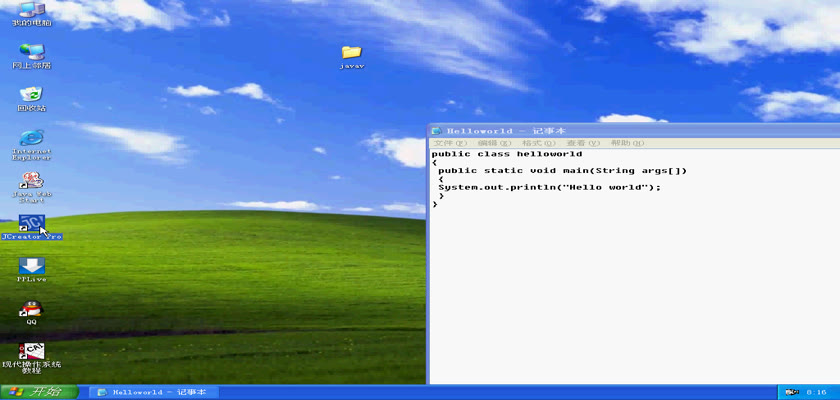Click the line "public static void main(String args[])"
The height and width of the screenshot is (400, 840).
[562, 171]
